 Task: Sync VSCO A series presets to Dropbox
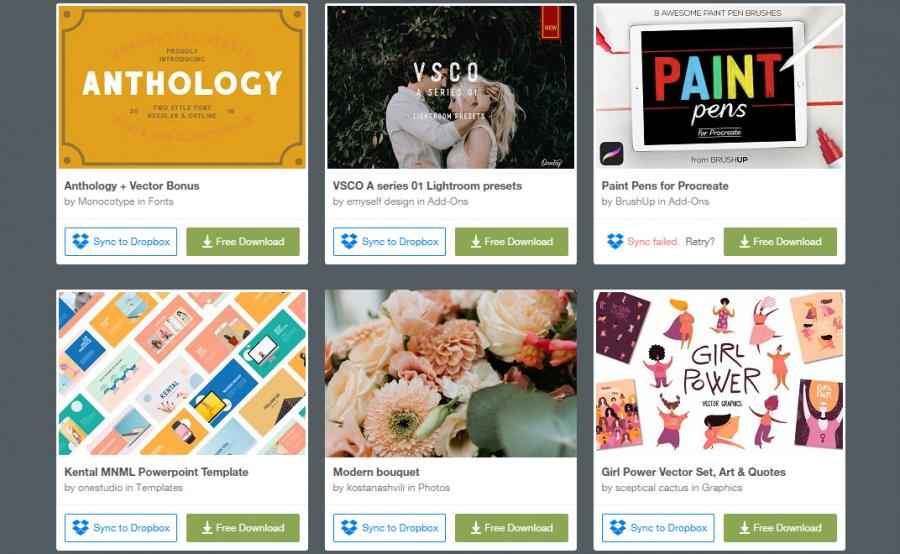pos(389,242)
